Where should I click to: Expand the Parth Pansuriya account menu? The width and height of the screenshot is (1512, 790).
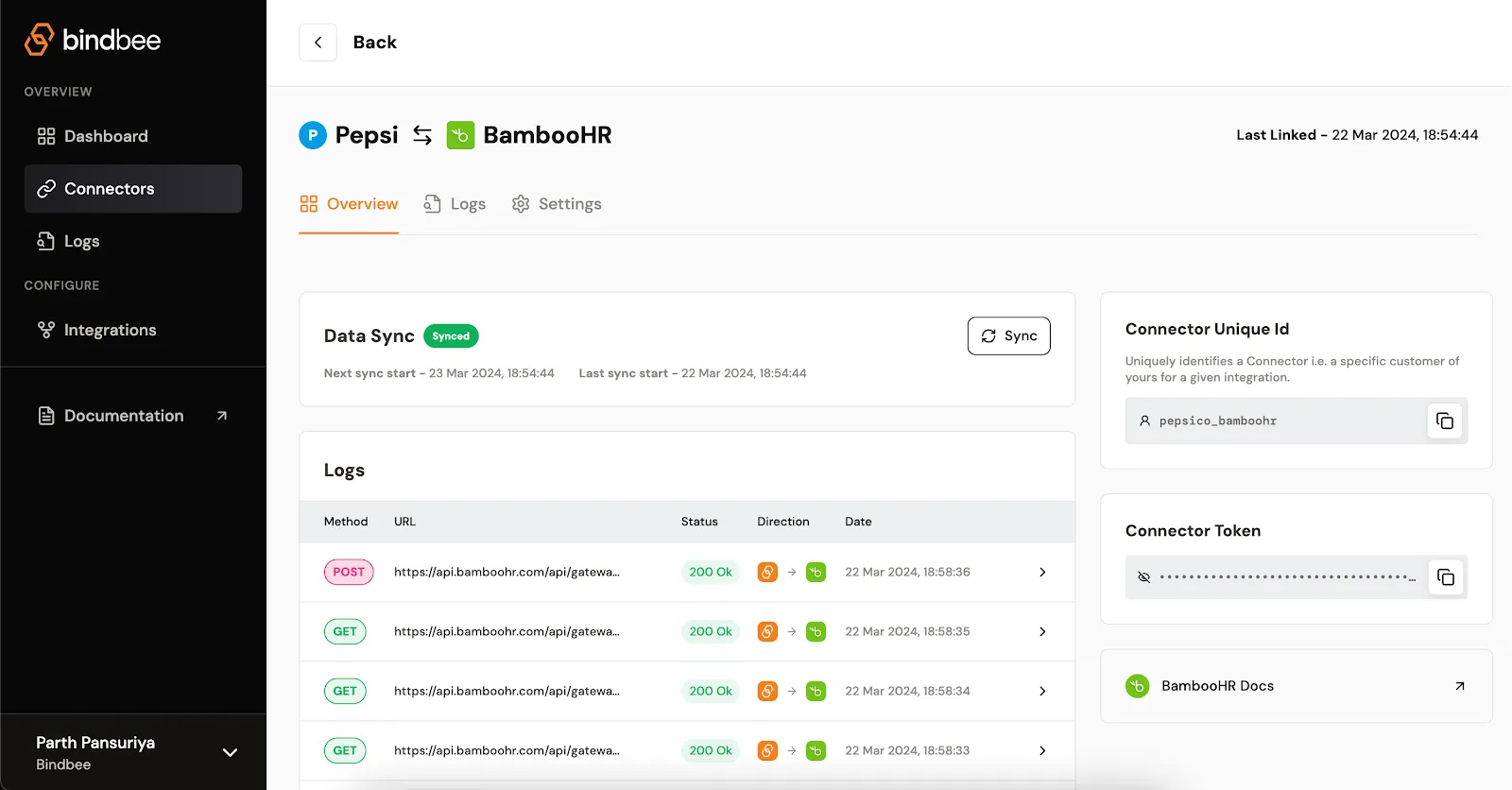click(230, 752)
